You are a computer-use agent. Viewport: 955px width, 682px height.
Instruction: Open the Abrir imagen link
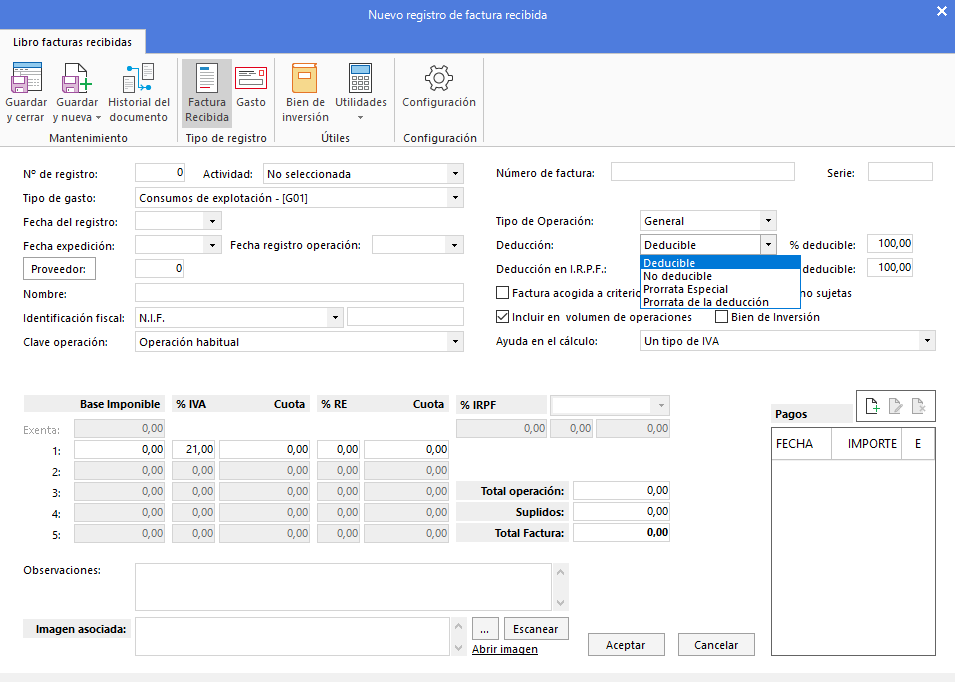coord(505,649)
